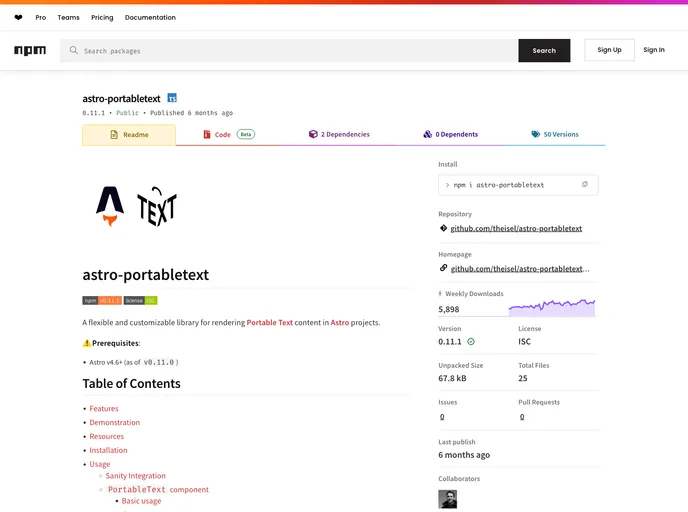688x512 pixels.
Task: Click the weekly downloads arrow icon
Action: tap(440, 294)
